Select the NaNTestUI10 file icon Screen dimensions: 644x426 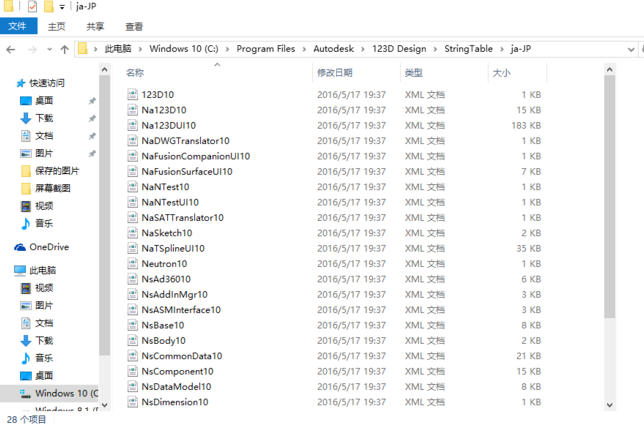(132, 202)
